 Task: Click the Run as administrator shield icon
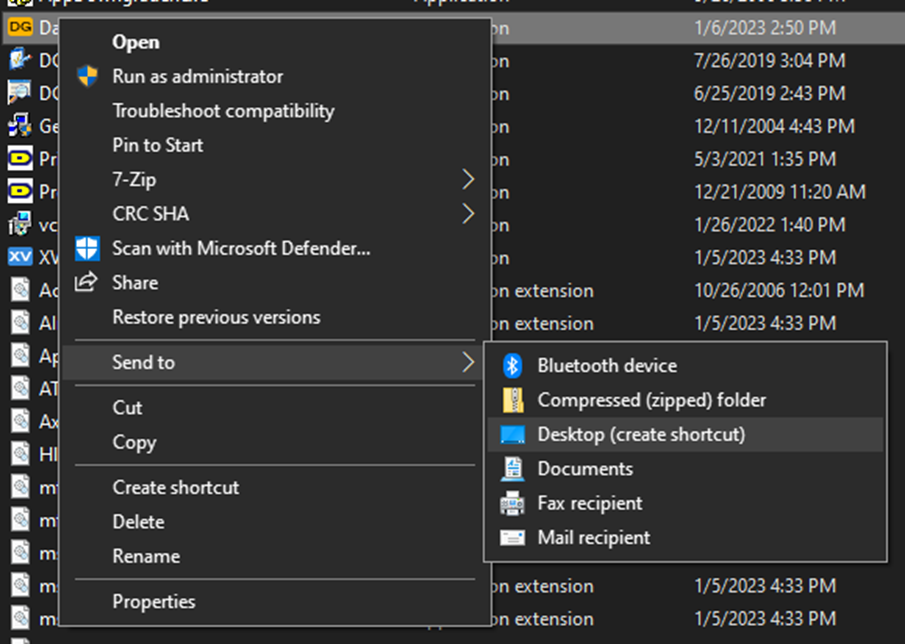88,76
